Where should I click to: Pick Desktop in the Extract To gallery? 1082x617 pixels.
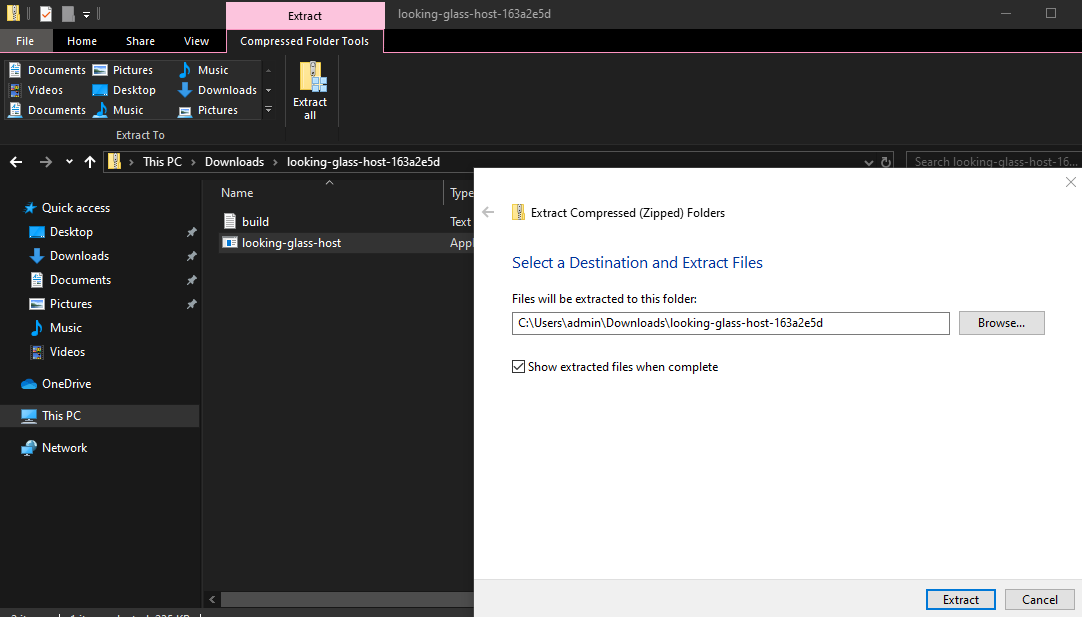[124, 90]
